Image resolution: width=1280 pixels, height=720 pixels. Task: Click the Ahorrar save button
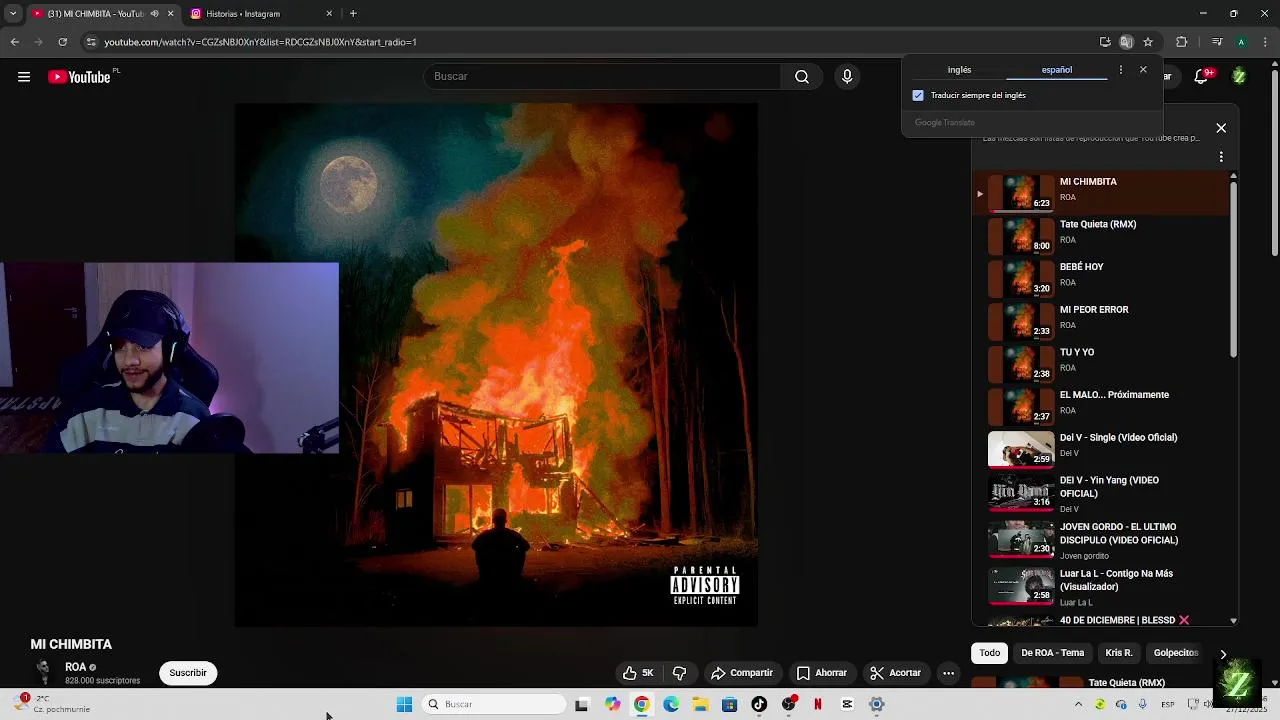822,673
